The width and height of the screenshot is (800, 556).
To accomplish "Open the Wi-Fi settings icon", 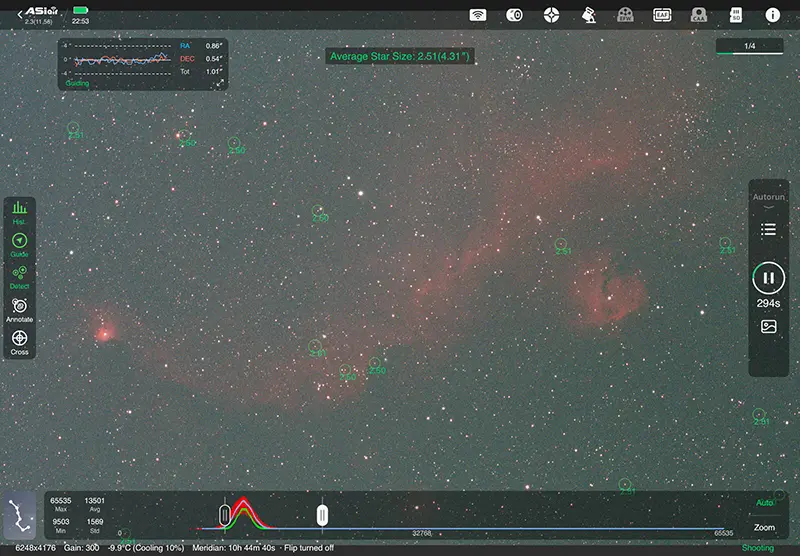I will [x=478, y=15].
